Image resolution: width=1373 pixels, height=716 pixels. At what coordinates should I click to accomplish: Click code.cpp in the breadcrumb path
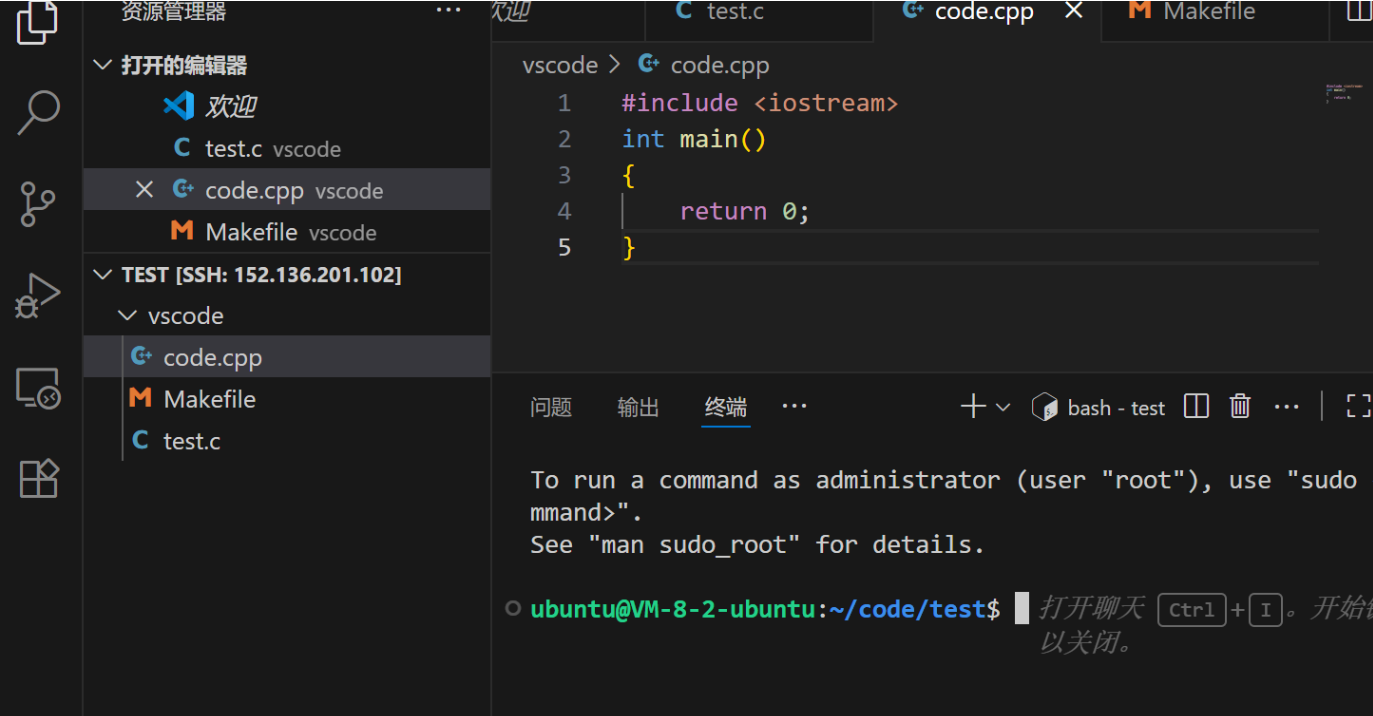(x=720, y=65)
